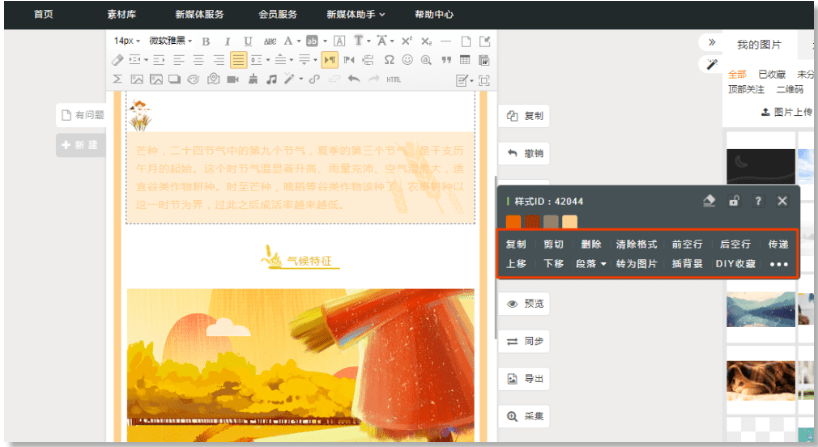Apply strikethrough (ABC) formatting
Image resolution: width=818 pixels, height=447 pixels.
pyautogui.click(x=270, y=42)
